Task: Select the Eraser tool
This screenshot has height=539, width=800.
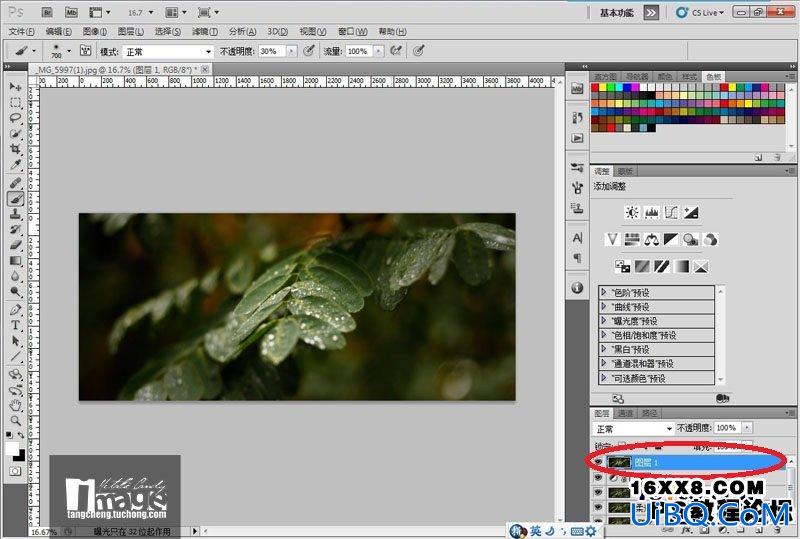Action: [x=15, y=245]
